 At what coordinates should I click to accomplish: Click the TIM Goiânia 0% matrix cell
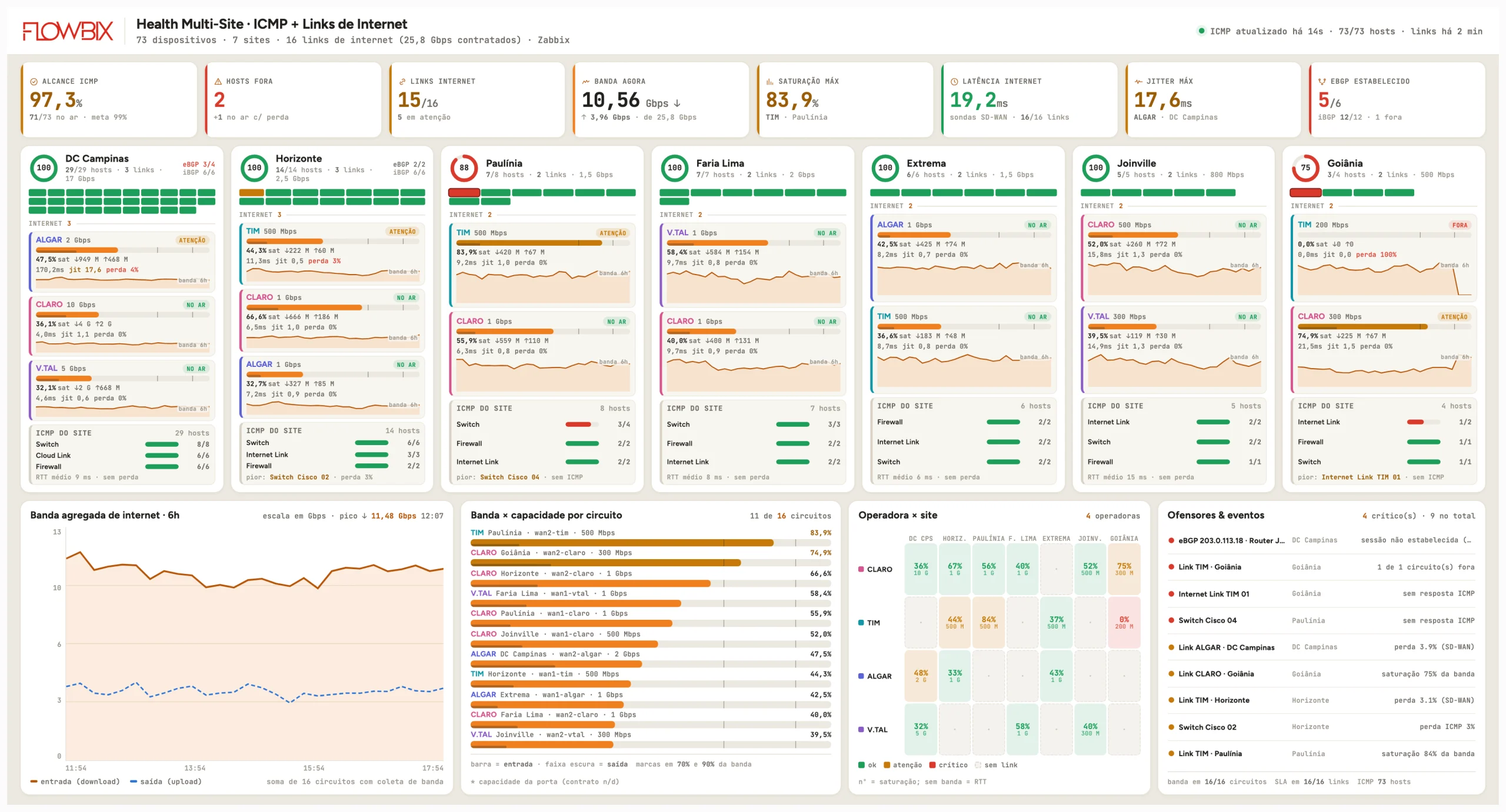click(1124, 623)
